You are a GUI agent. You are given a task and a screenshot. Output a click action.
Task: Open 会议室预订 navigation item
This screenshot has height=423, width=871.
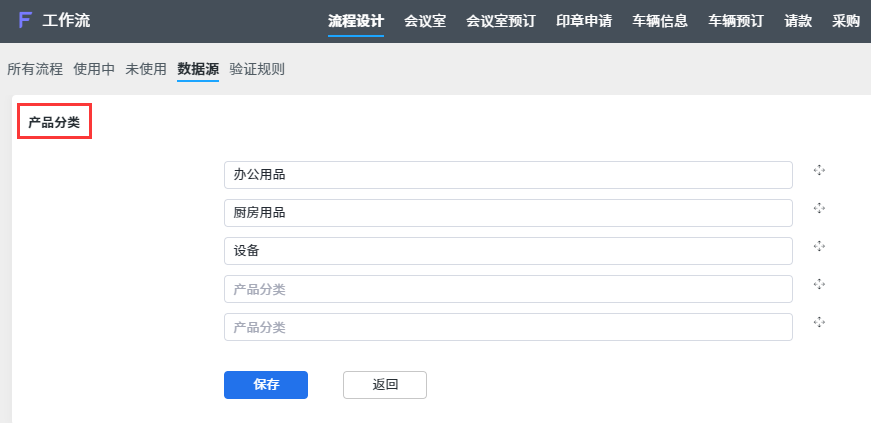(501, 21)
